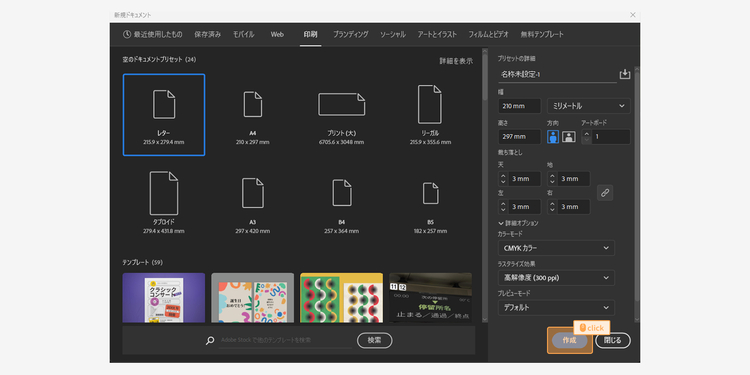Choose the プリント (大) preset

[342, 115]
